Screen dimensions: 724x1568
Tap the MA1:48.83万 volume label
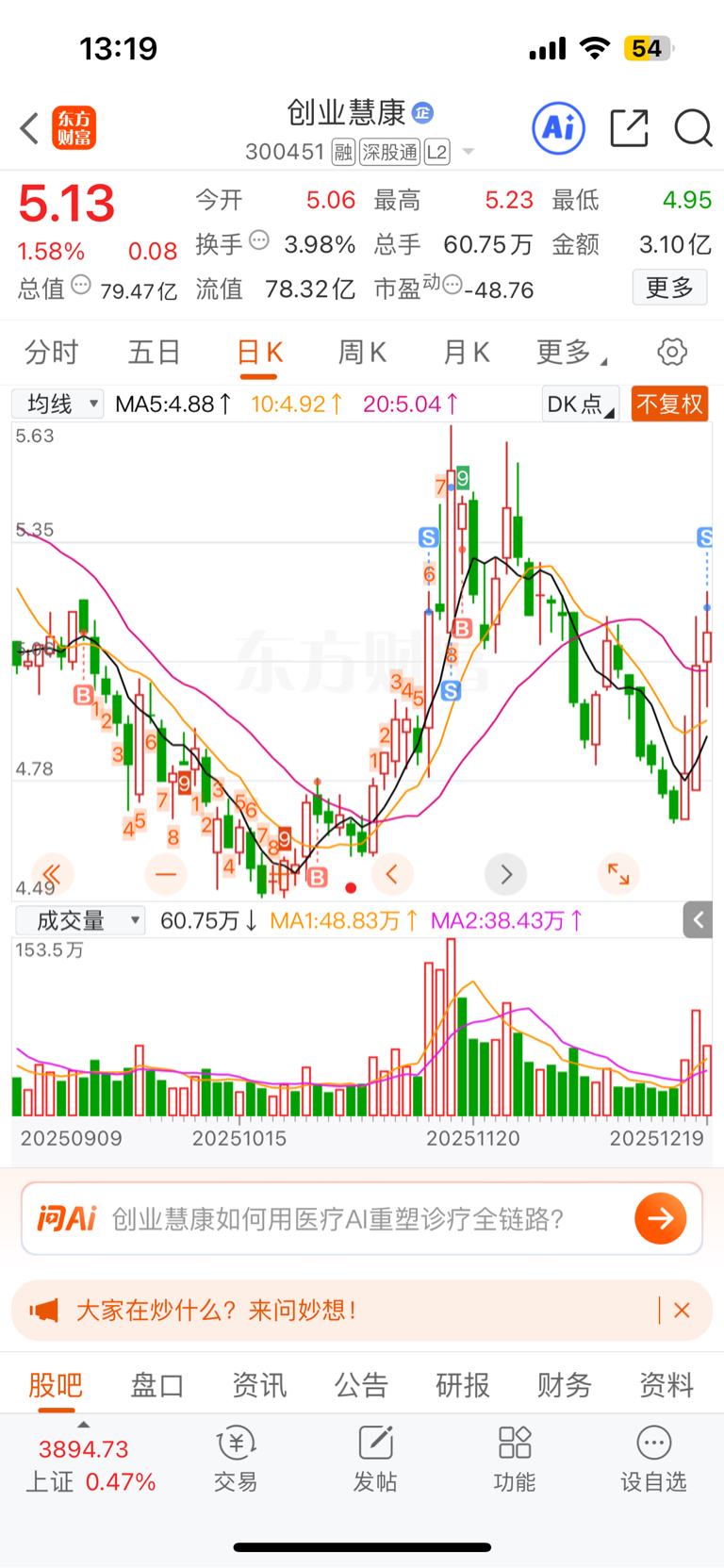coord(344,920)
